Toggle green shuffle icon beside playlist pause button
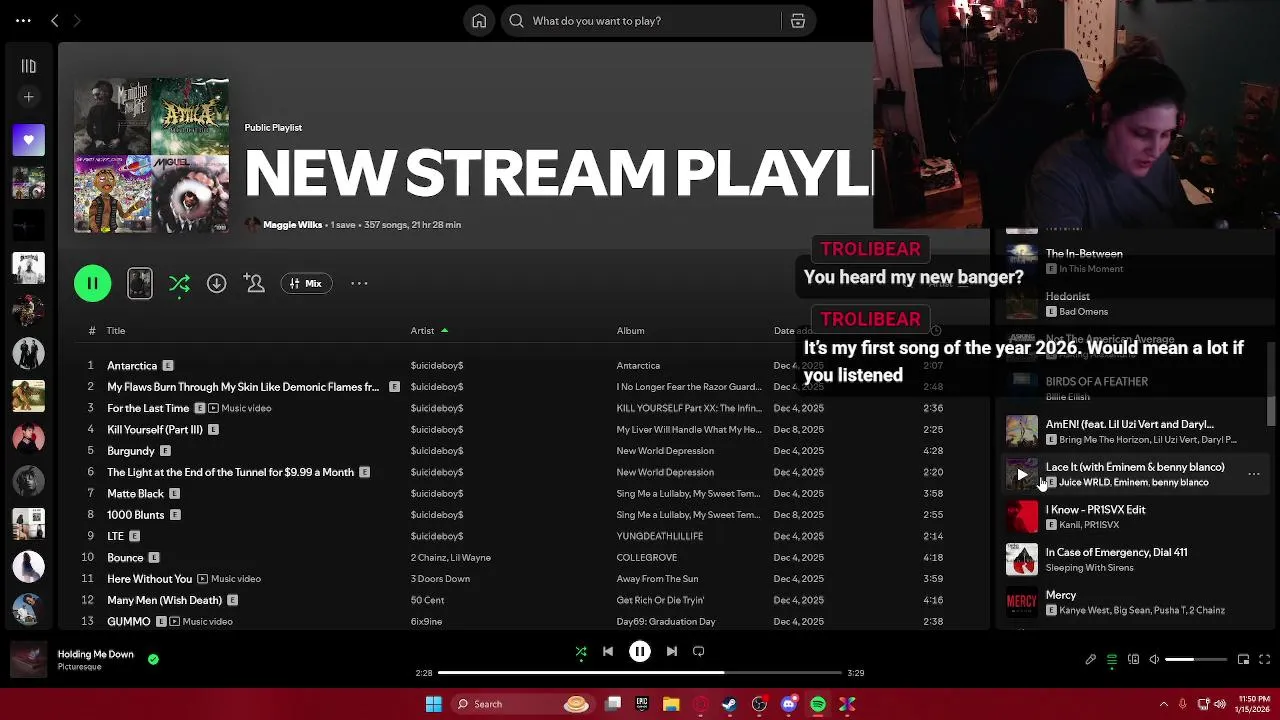This screenshot has width=1280, height=720. (x=179, y=284)
